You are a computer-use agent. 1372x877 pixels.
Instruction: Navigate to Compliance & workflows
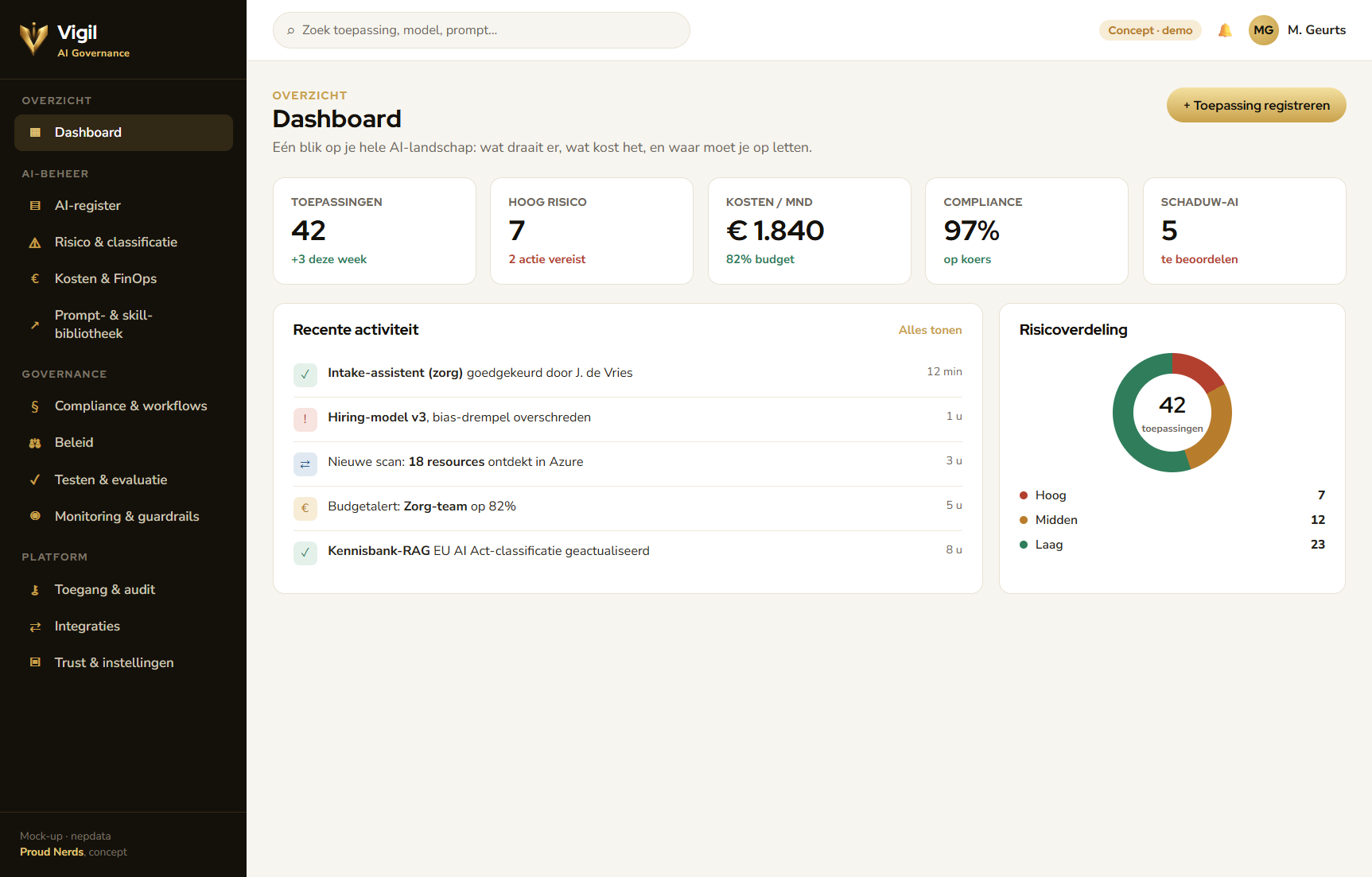point(123,406)
